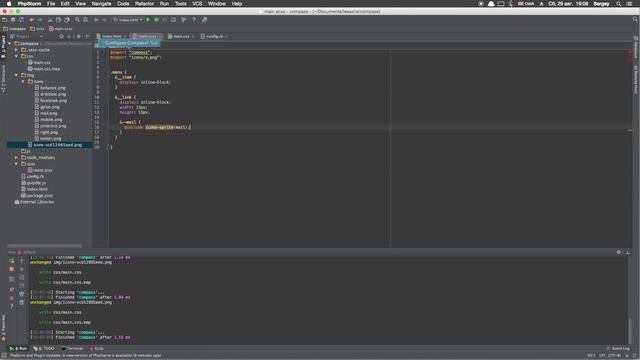Open the Tools menu
Screen dimensions: 640x360
click(180, 4)
